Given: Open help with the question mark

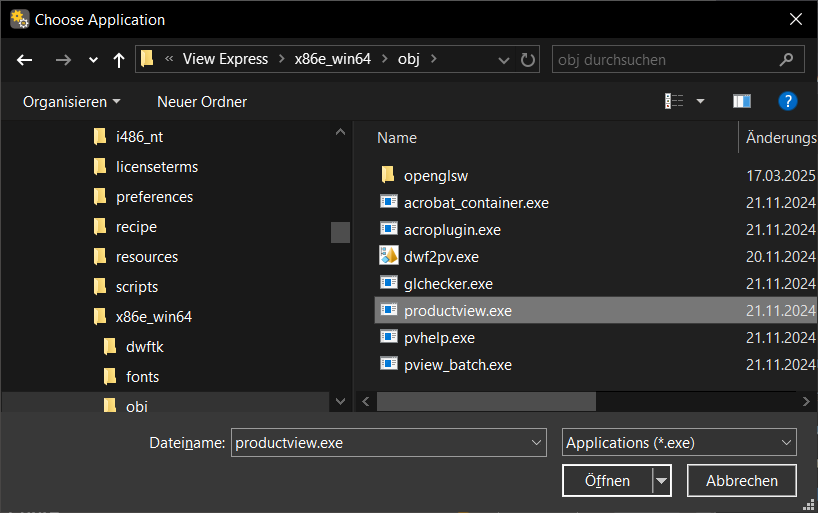Looking at the screenshot, I should click(x=787, y=101).
